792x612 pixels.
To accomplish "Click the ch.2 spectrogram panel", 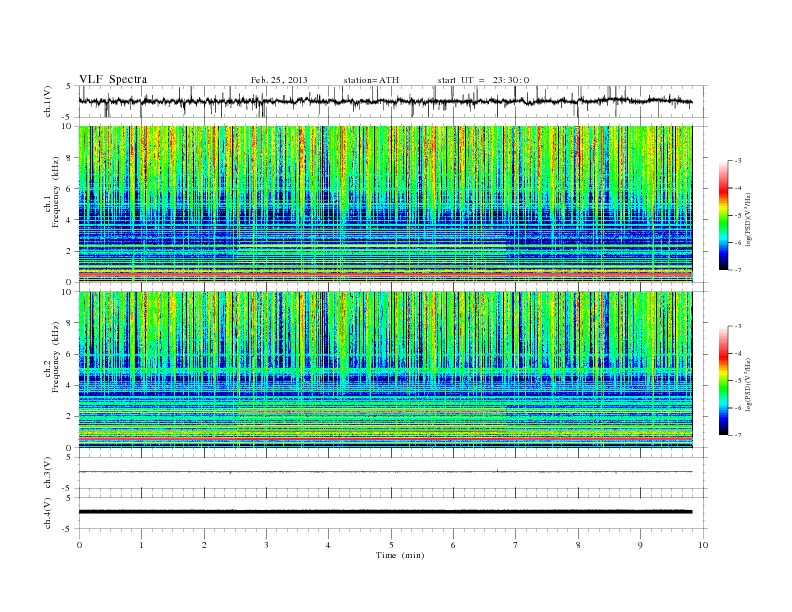I will pos(393,369).
